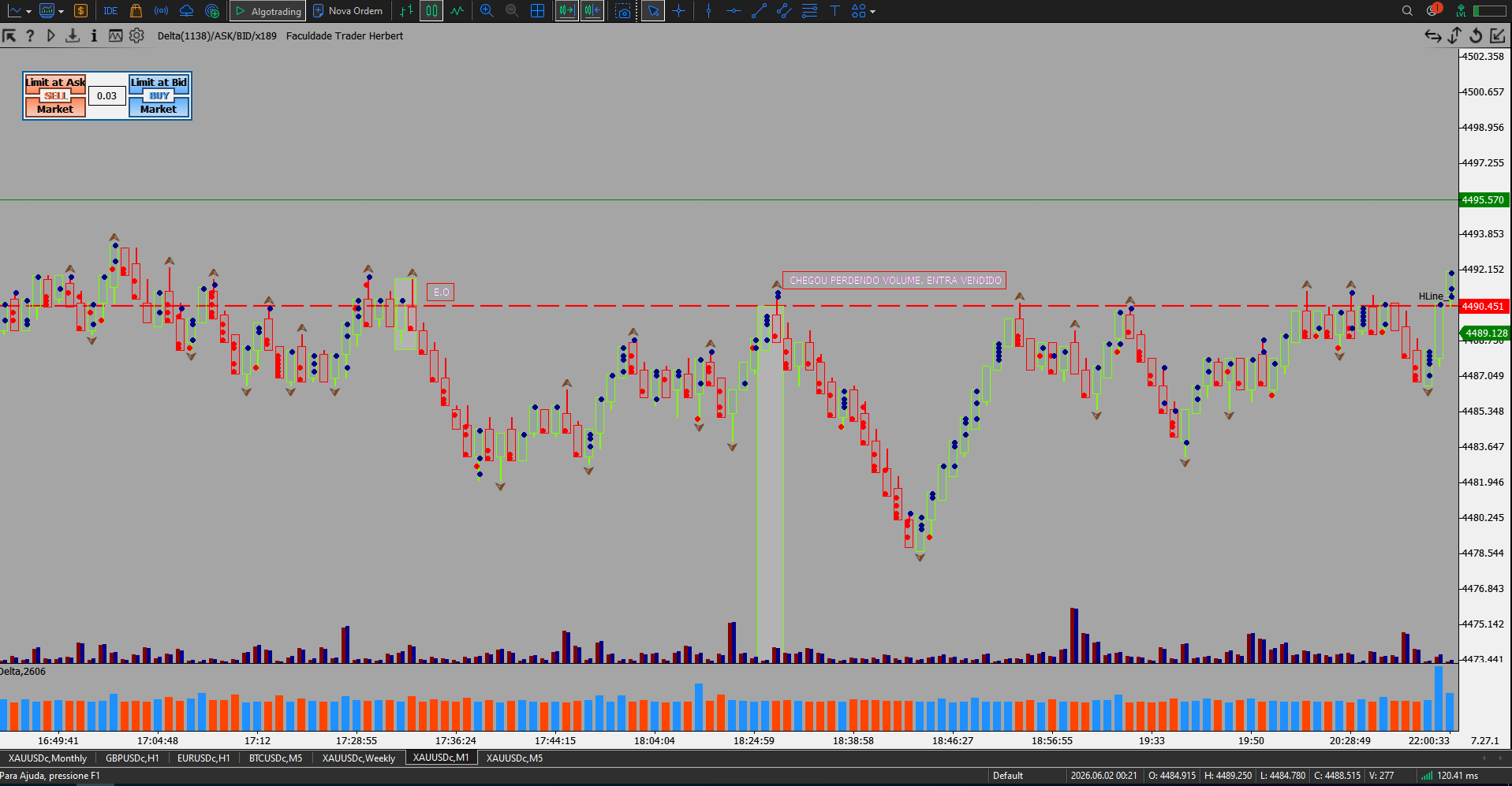Expand the chart type dropdown arrow
Viewport: 1512px width, 786px height.
pyautogui.click(x=28, y=12)
